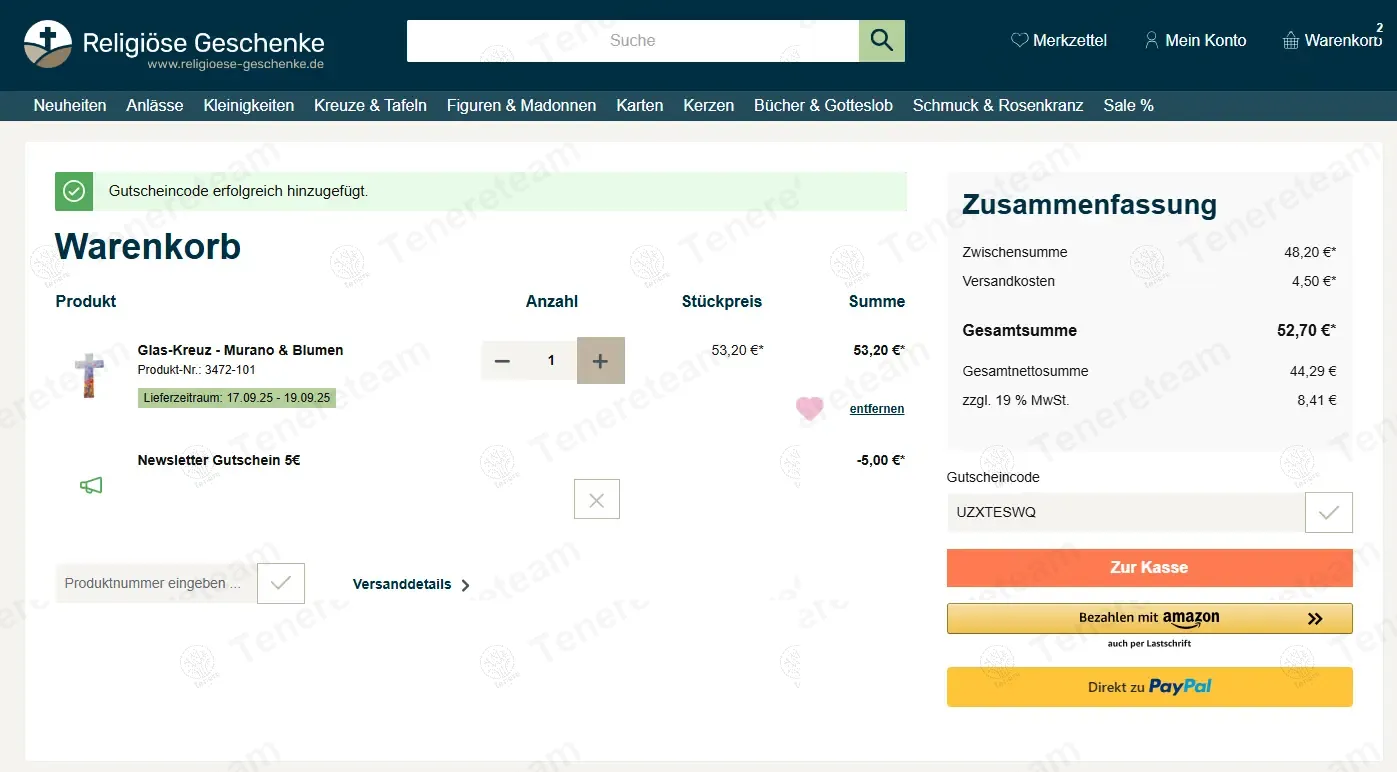Image resolution: width=1397 pixels, height=772 pixels.
Task: Open the Sale % menu
Action: 1129,105
